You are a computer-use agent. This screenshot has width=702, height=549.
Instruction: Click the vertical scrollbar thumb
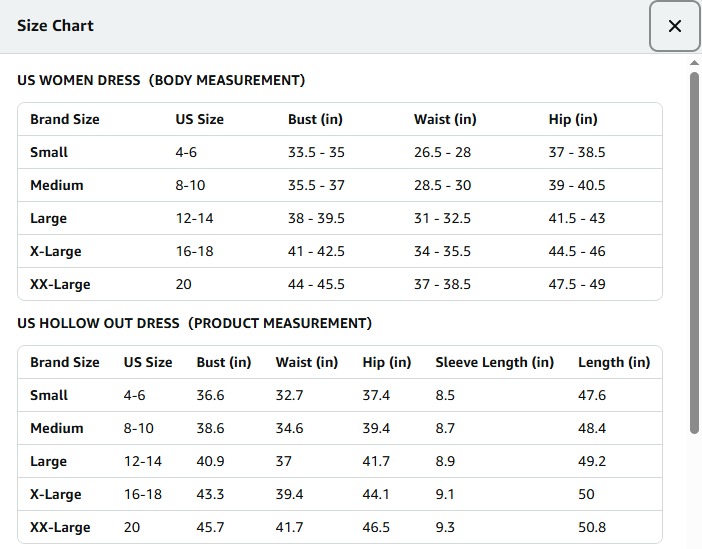point(695,250)
